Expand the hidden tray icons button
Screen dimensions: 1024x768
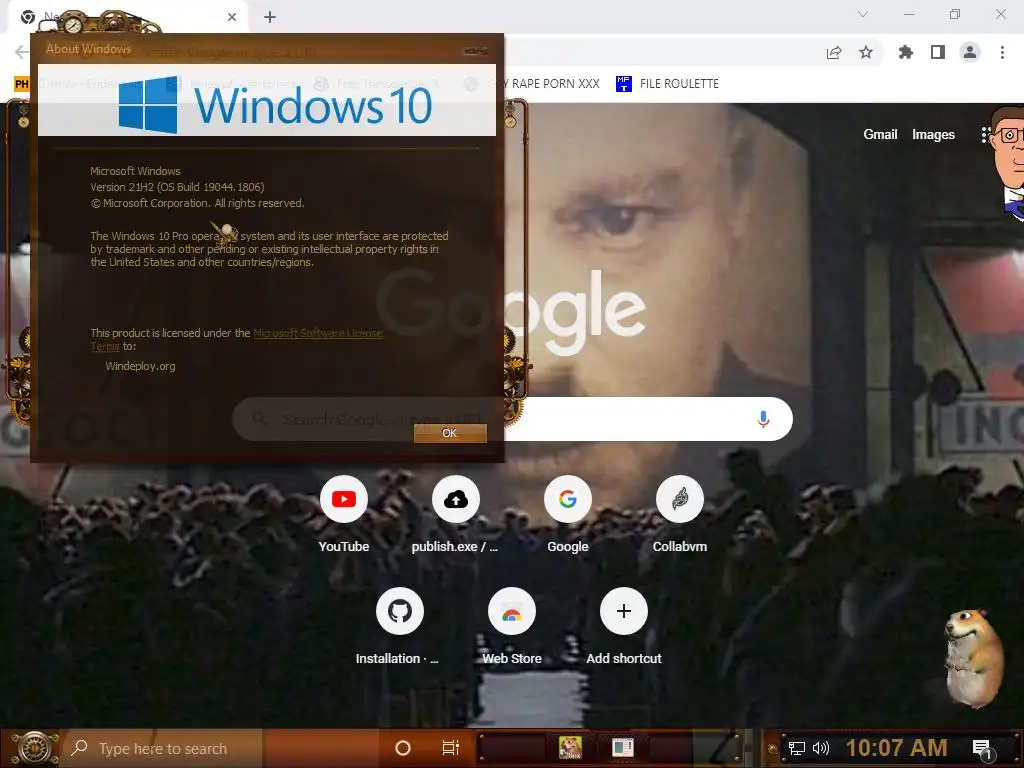tap(773, 749)
